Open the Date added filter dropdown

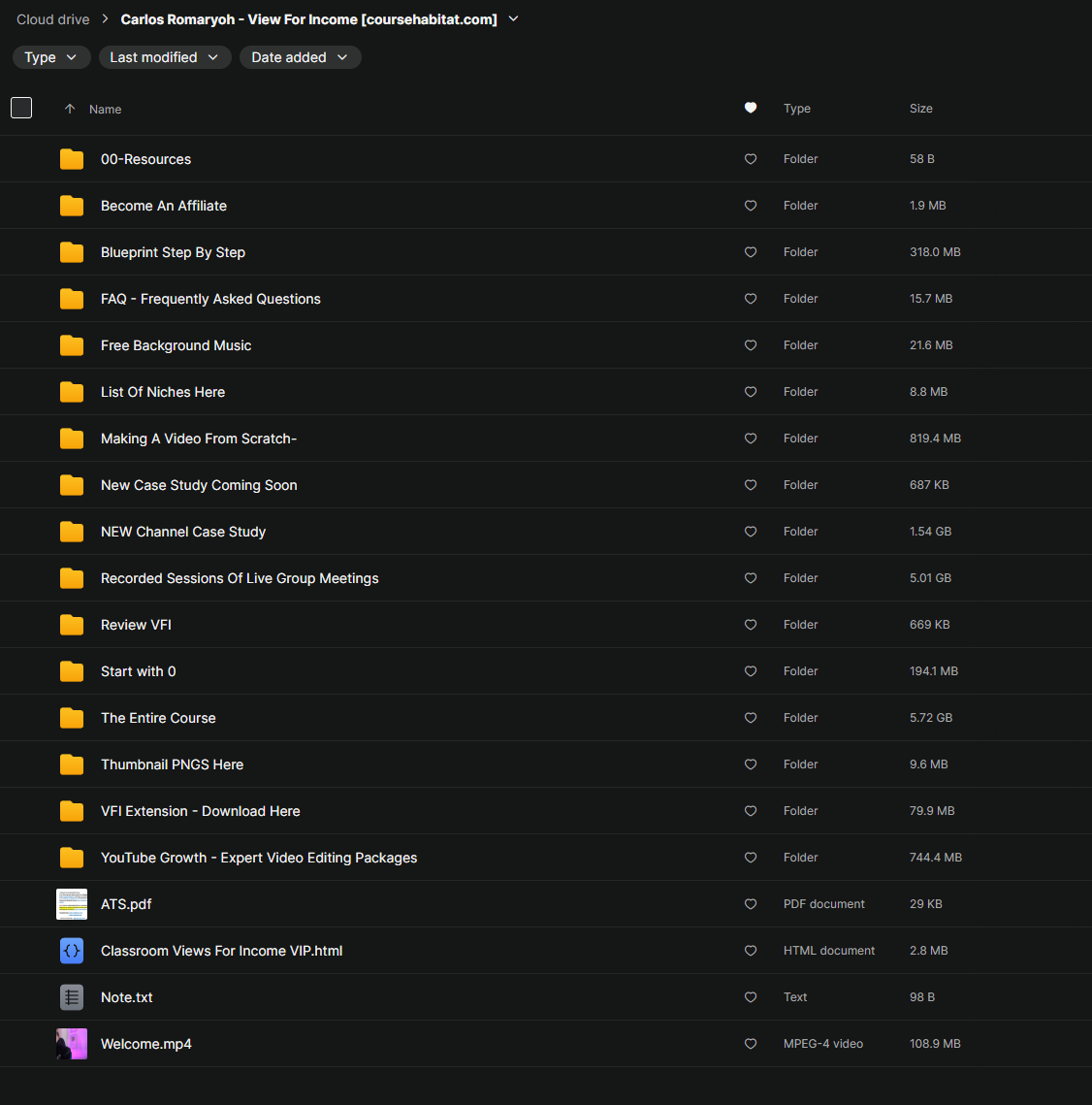300,57
